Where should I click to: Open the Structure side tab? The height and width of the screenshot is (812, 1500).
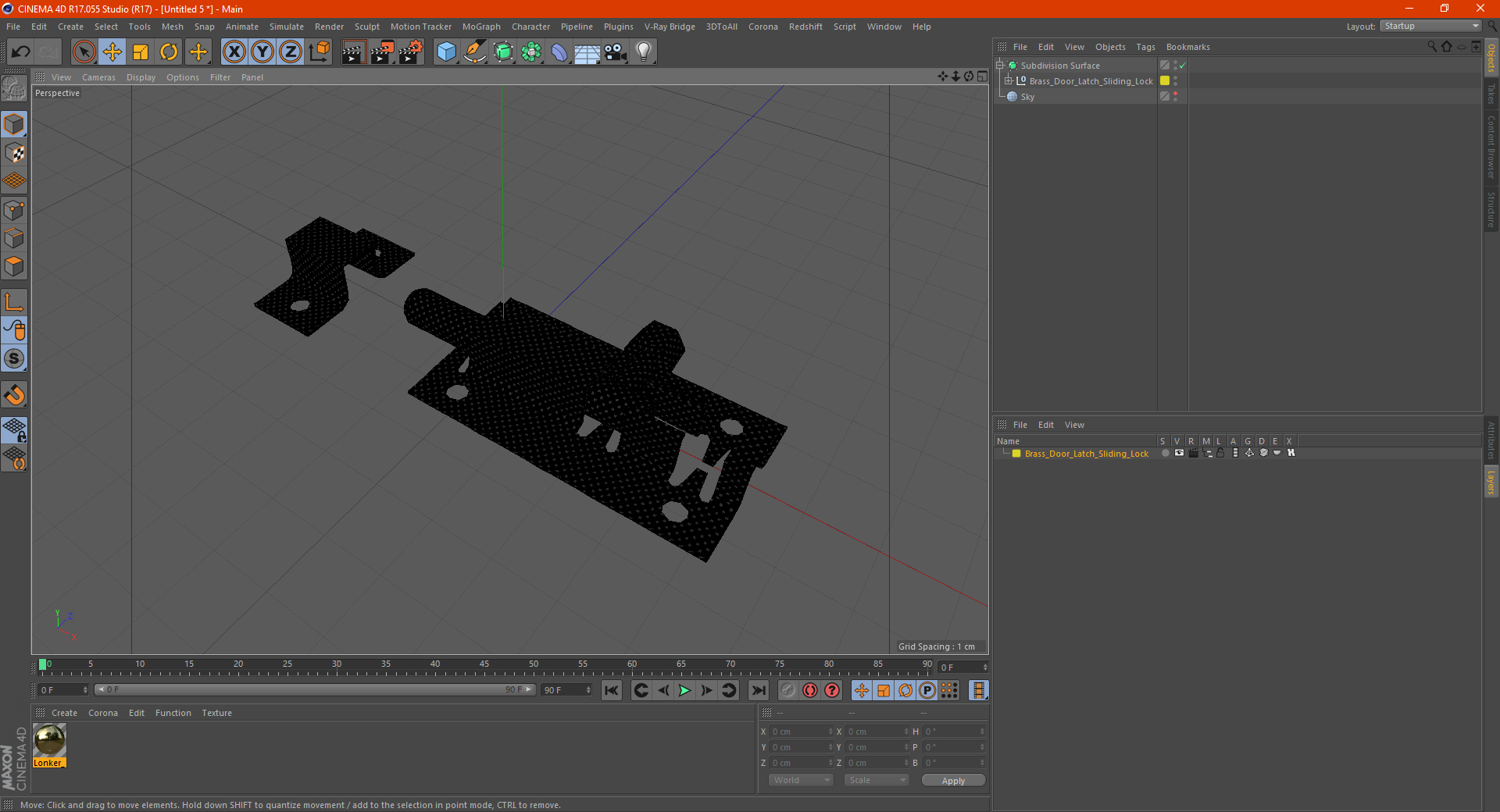(x=1491, y=209)
